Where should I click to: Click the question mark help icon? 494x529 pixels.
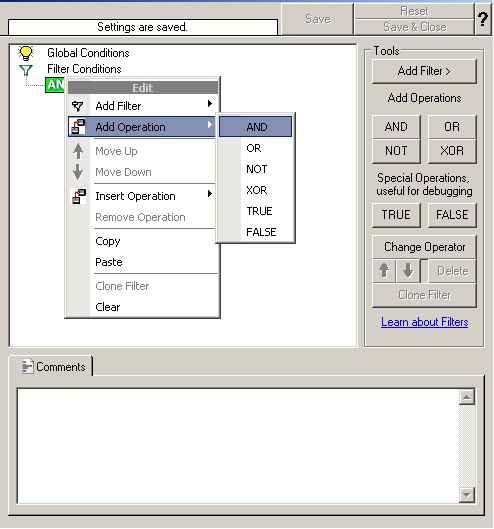(x=483, y=19)
